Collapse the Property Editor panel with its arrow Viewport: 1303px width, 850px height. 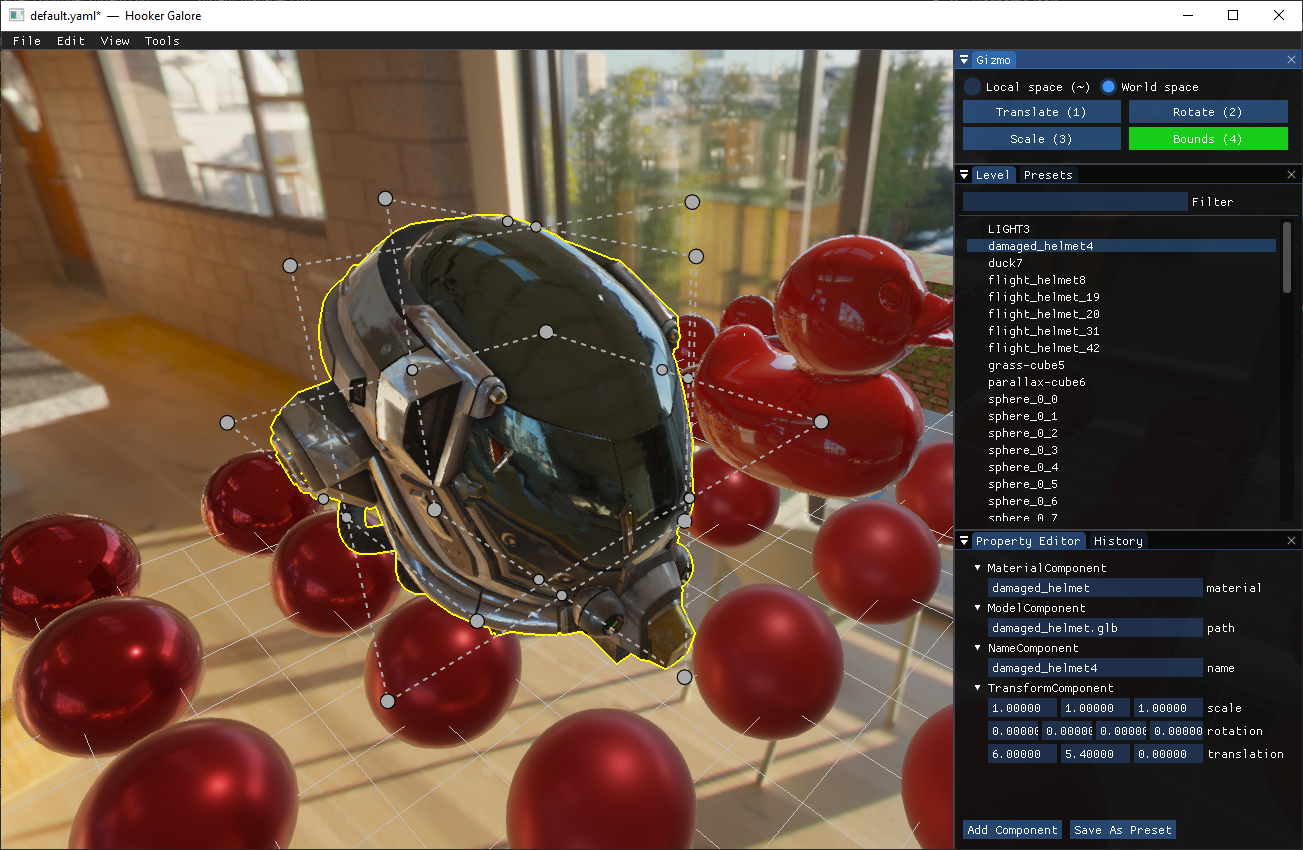click(x=965, y=541)
